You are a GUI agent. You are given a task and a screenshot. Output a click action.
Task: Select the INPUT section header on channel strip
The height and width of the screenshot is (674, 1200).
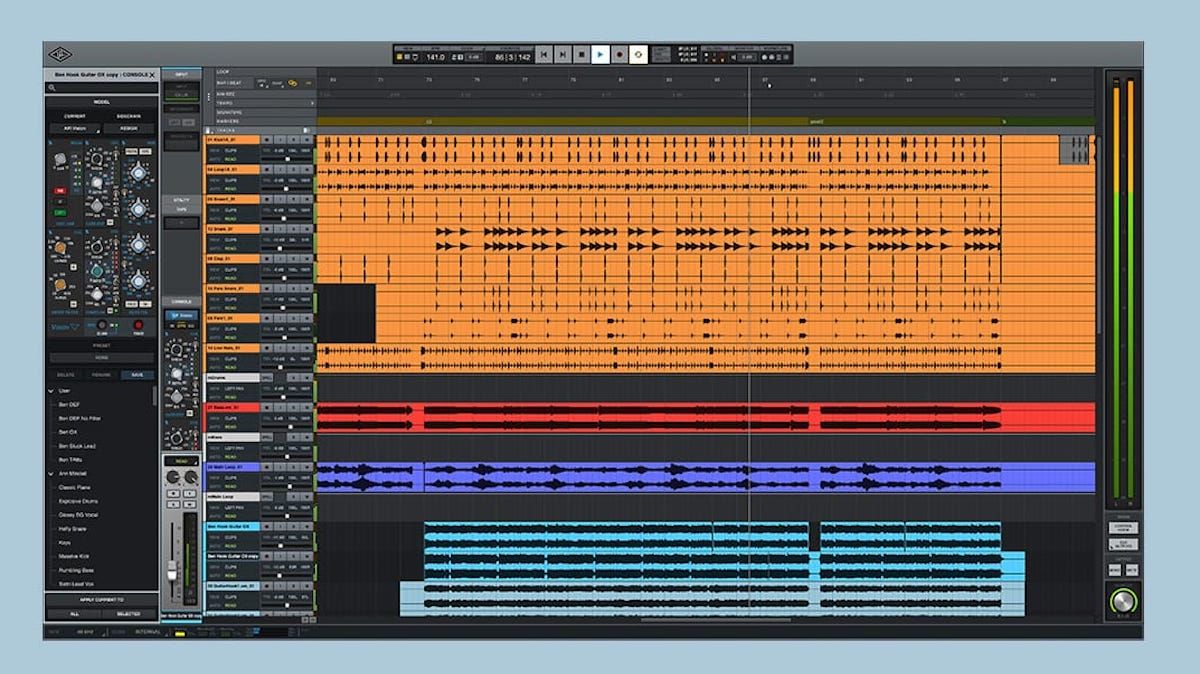(181, 74)
